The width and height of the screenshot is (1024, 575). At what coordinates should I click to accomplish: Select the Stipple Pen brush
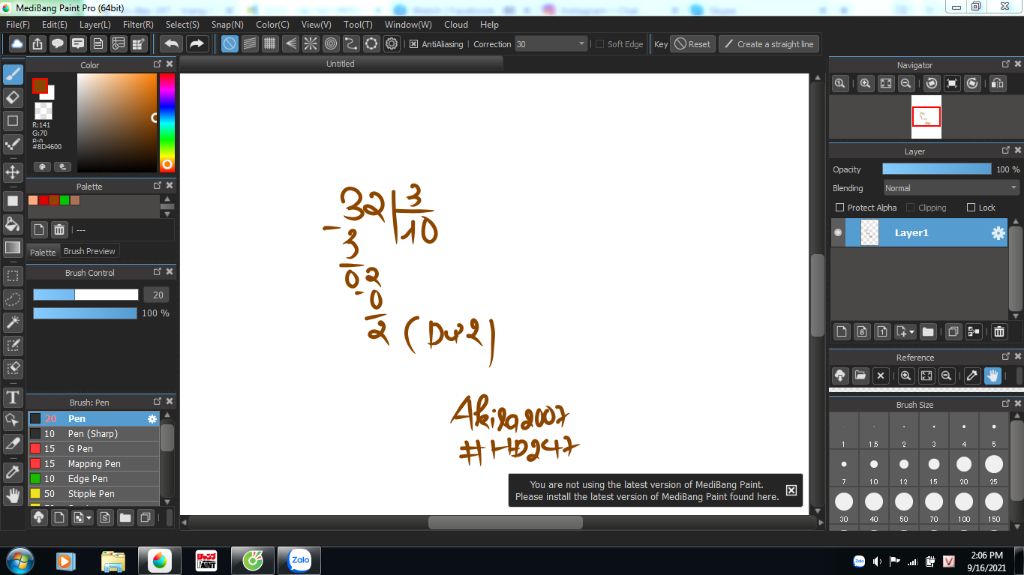click(93, 494)
